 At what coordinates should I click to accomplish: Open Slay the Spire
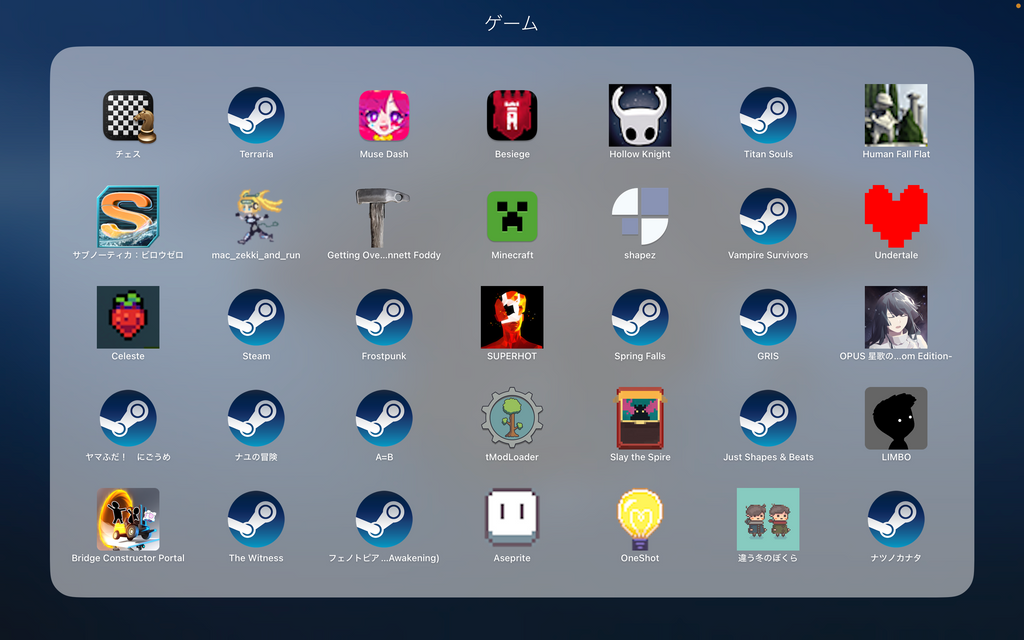(x=640, y=418)
